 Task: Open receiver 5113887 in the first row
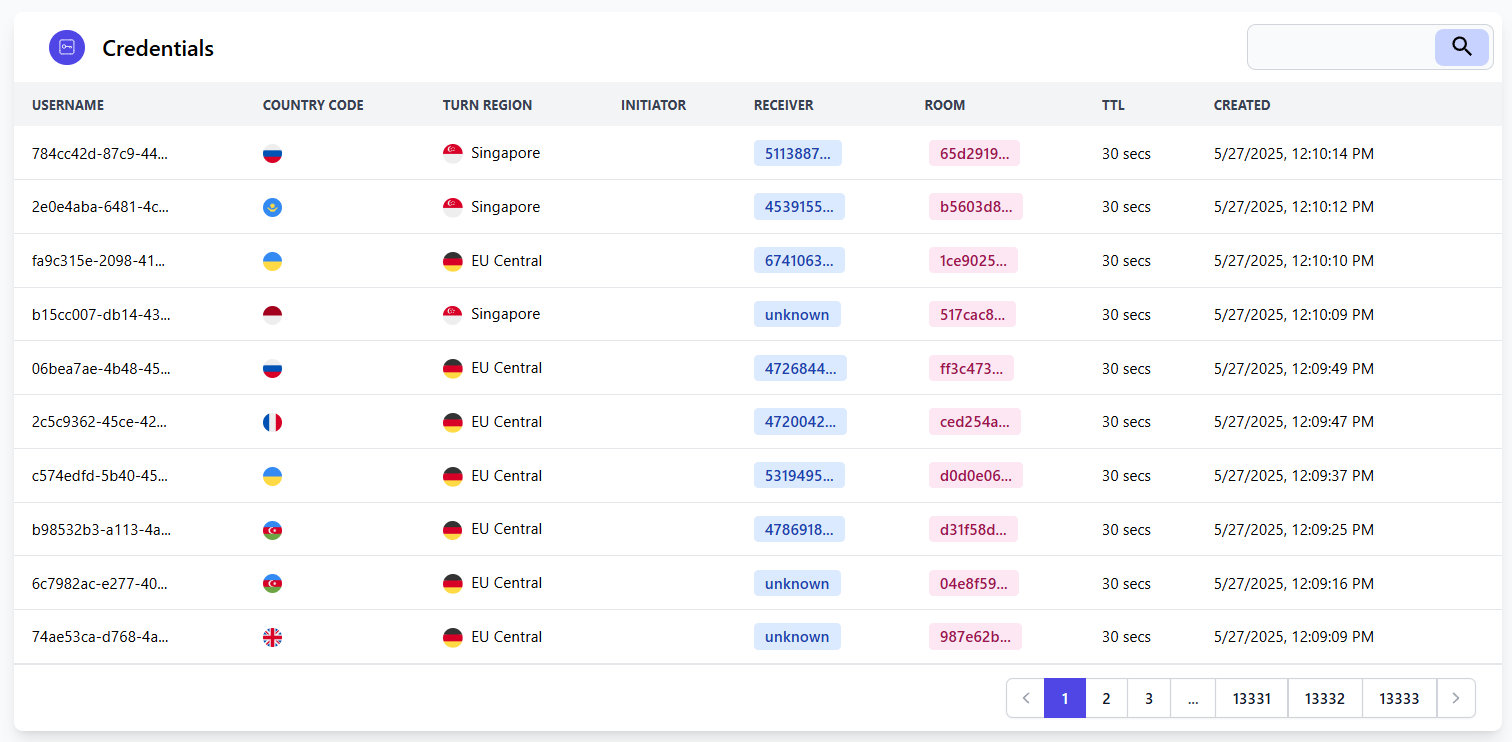point(797,152)
